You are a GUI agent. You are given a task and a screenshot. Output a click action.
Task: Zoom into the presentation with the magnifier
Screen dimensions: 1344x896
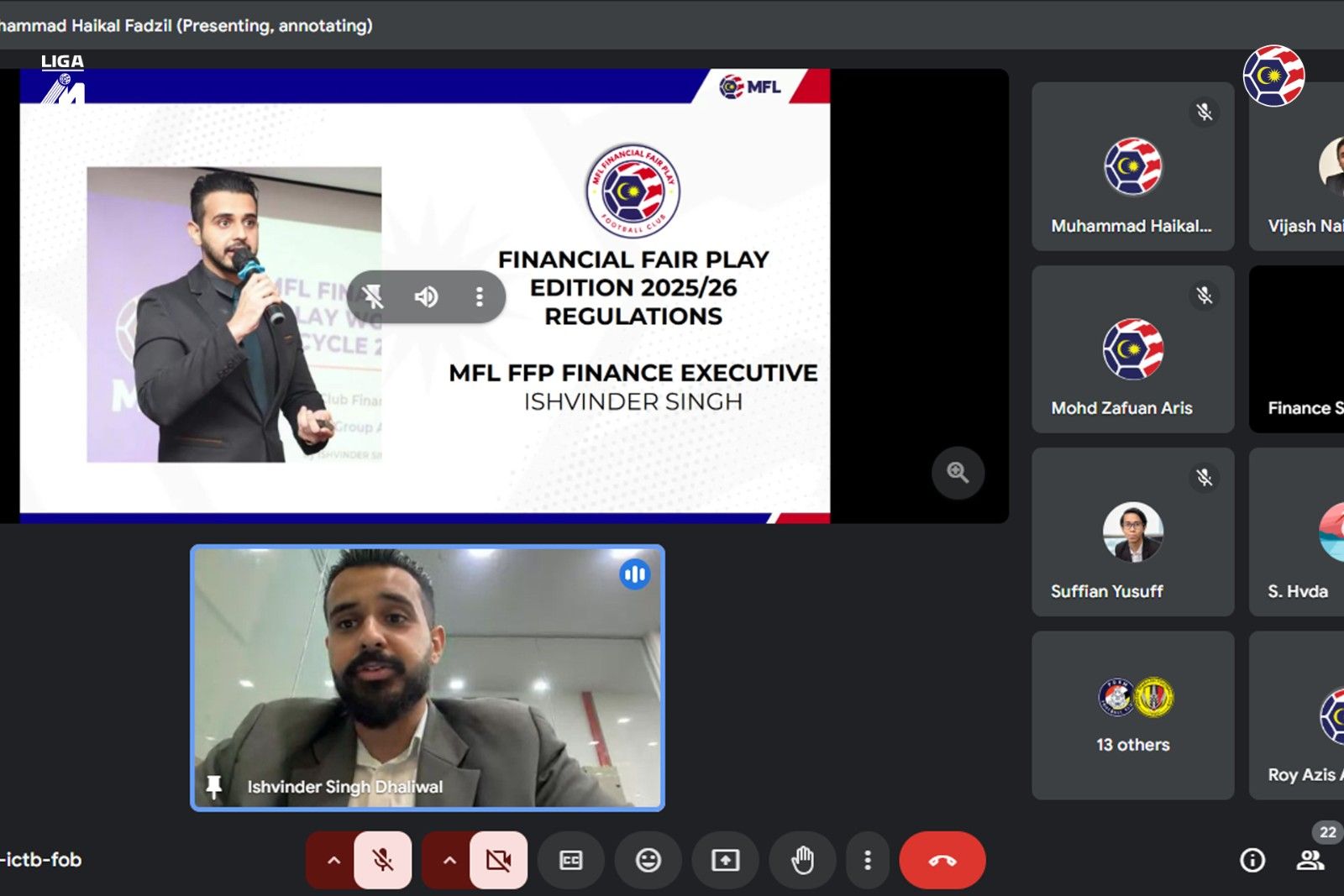coord(958,473)
